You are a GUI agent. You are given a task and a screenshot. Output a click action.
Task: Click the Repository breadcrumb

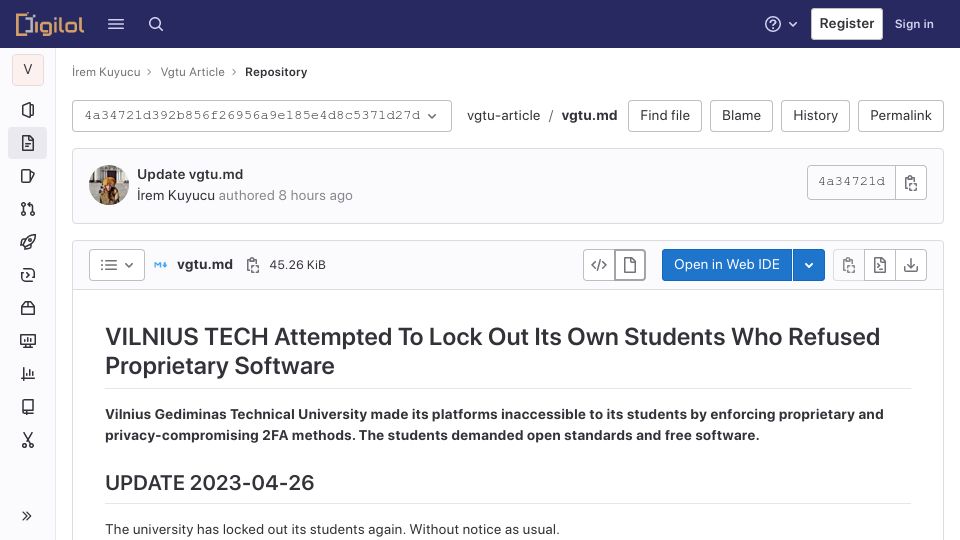tap(276, 72)
